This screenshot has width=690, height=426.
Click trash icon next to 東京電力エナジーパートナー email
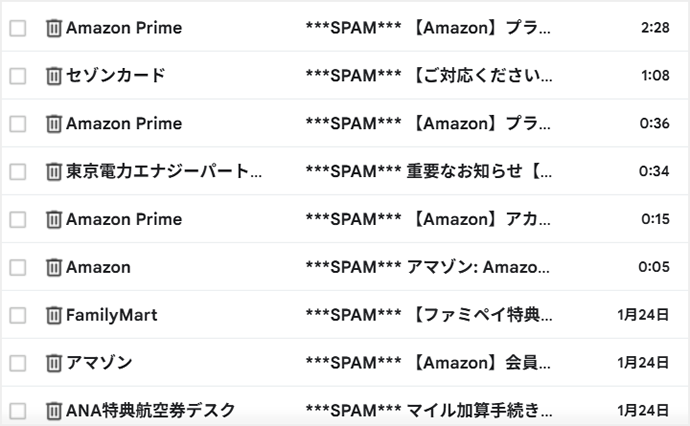click(54, 172)
